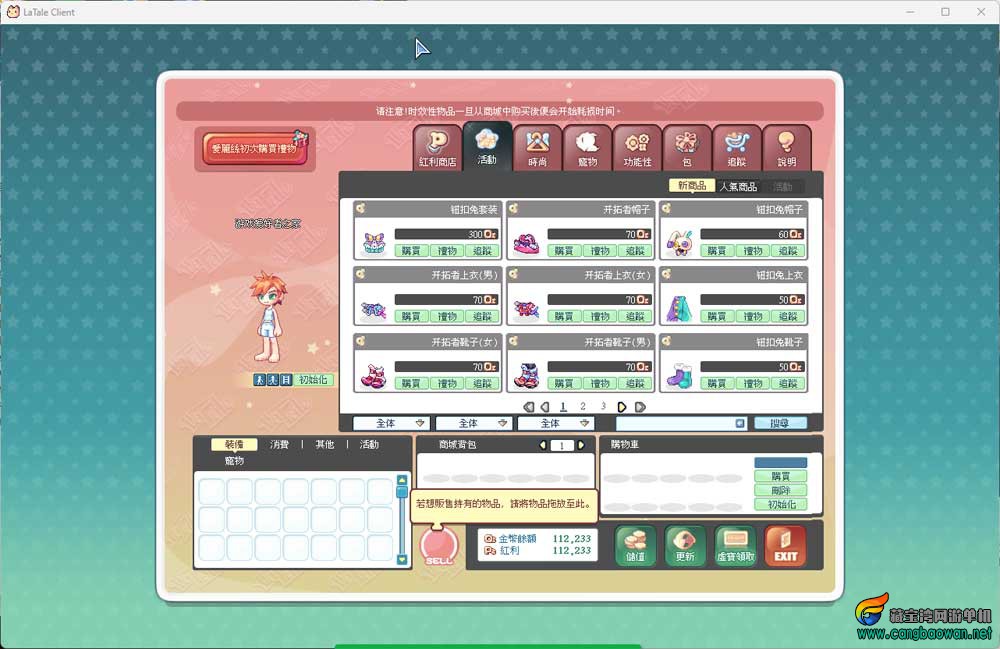
Task: Open the 寵物 pet shop tab
Action: point(587,147)
